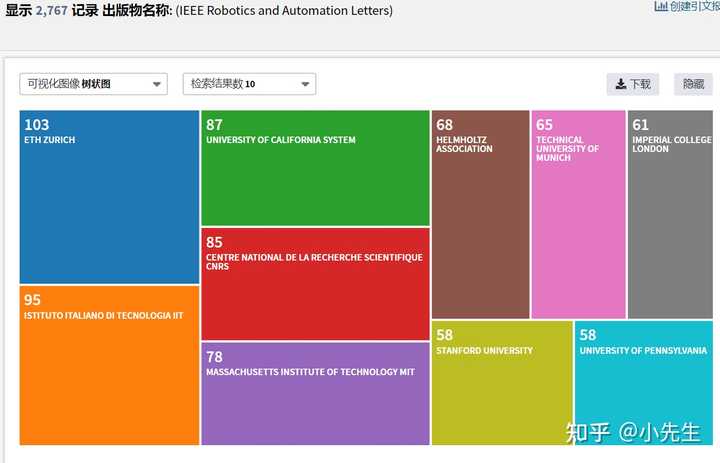The width and height of the screenshot is (720, 463).
Task: Click the bar chart icon beside 创建引文
Action: coord(661,6)
